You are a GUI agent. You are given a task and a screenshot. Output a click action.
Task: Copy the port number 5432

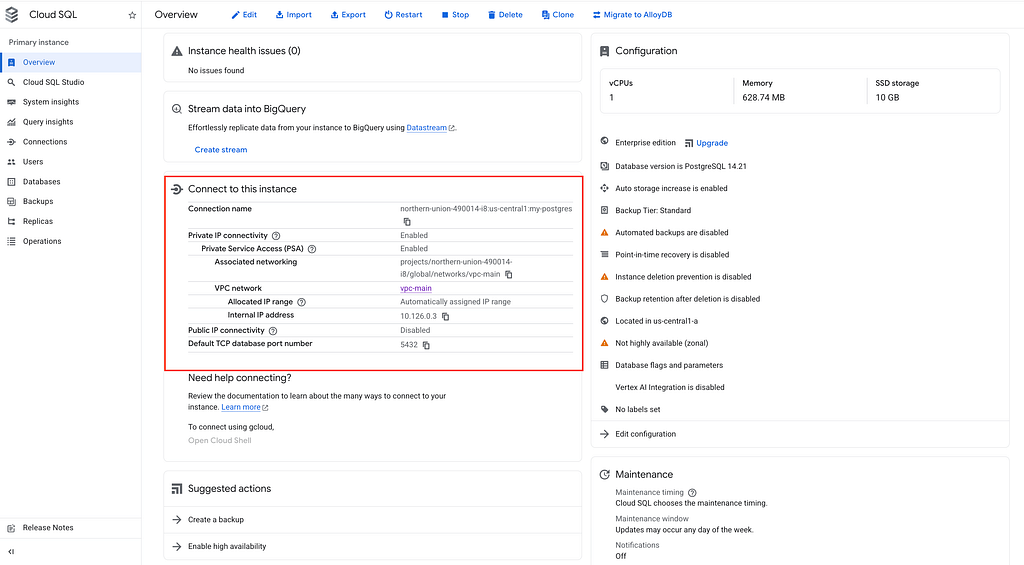click(426, 345)
